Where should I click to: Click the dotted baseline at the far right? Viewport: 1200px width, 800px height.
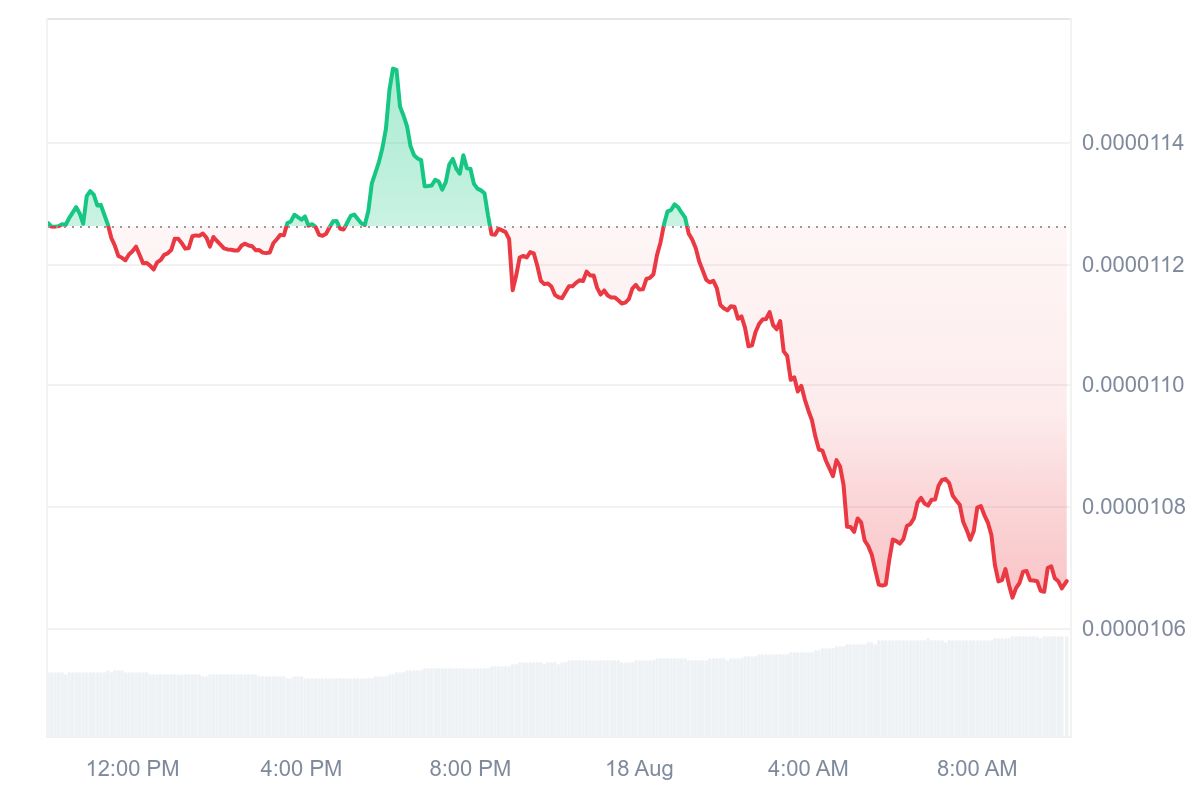(x=1060, y=227)
